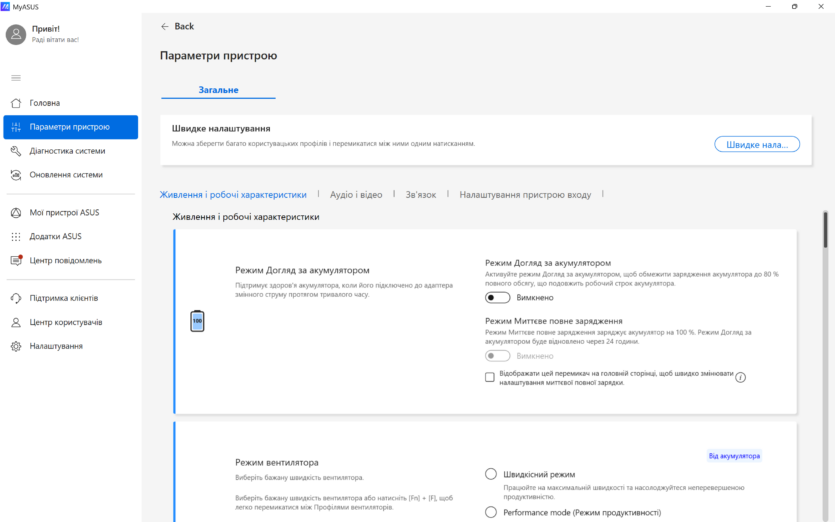Screen dimensions: 835x522
Task: Open Мої пристрої ASUS in sidebar
Action: pyautogui.click(x=70, y=213)
